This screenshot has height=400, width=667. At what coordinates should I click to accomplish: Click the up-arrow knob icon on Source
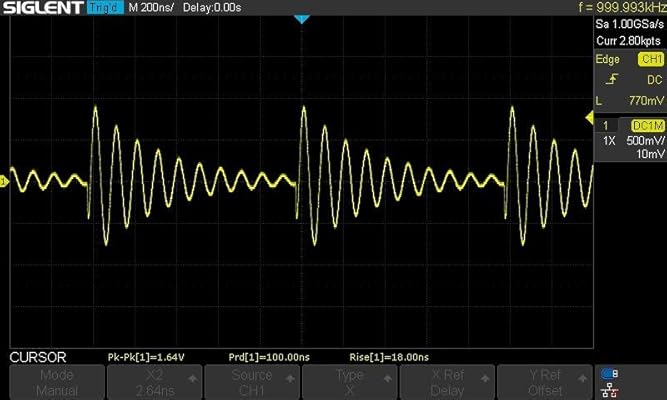(290, 378)
